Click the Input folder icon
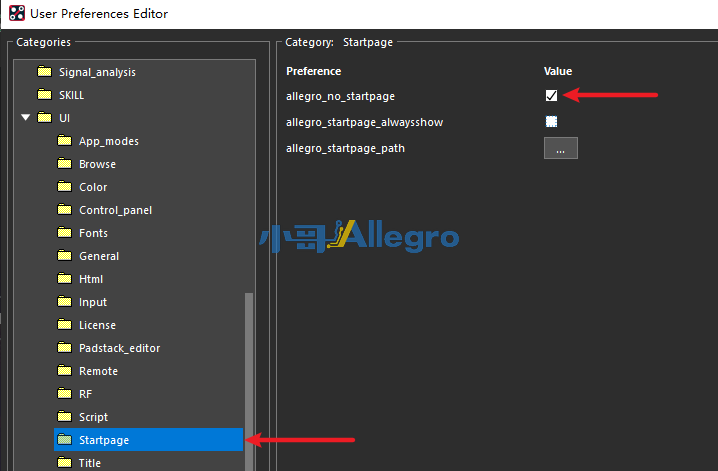 point(65,302)
